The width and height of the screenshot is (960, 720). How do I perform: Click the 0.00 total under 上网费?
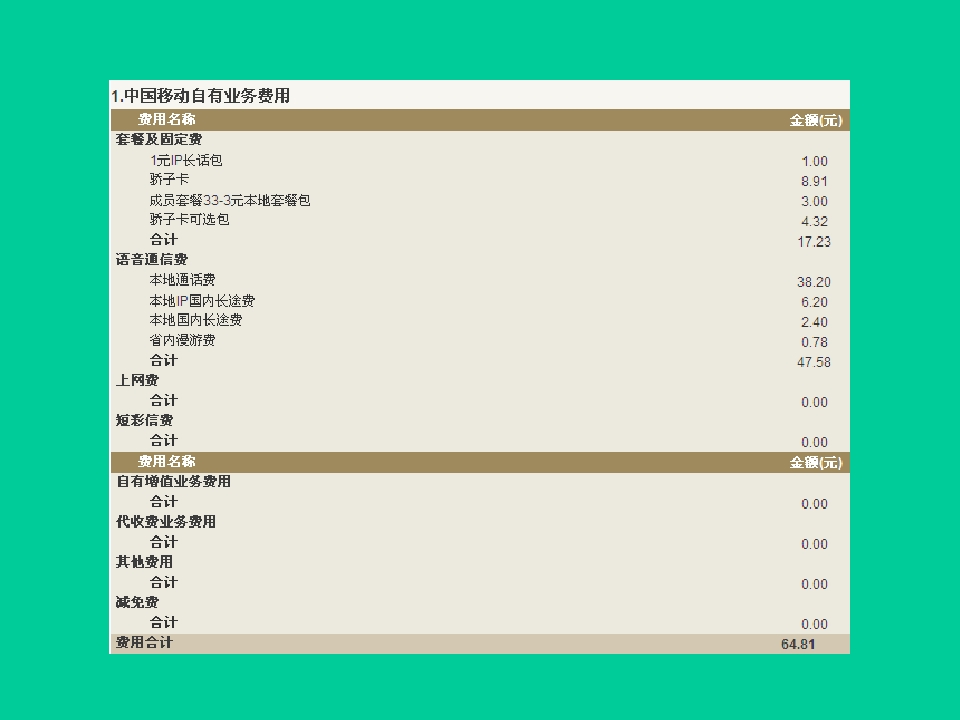(x=814, y=402)
